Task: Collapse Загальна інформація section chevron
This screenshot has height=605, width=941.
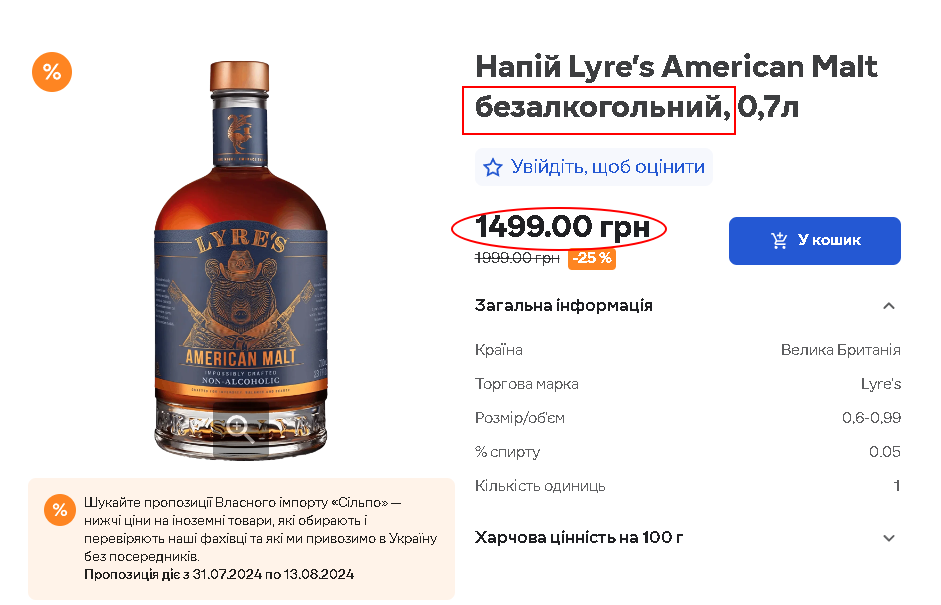Action: [x=889, y=306]
